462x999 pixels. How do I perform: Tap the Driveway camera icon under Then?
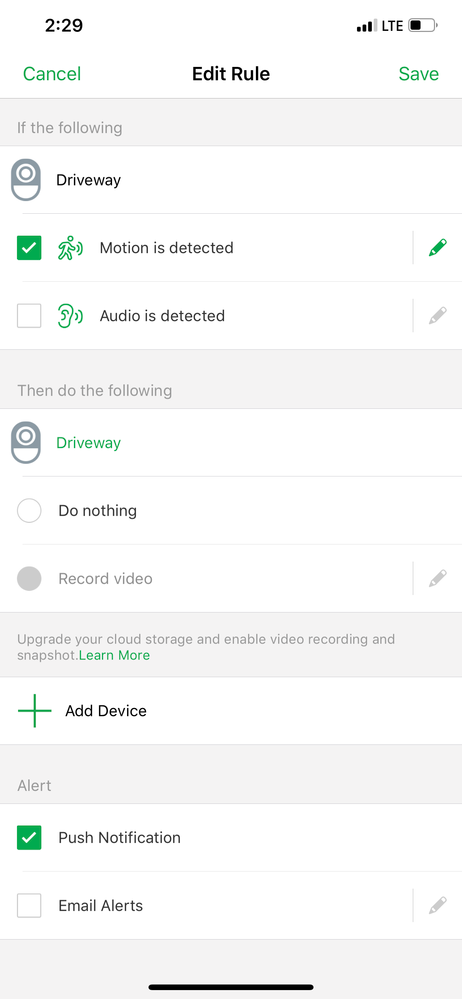pyautogui.click(x=26, y=442)
